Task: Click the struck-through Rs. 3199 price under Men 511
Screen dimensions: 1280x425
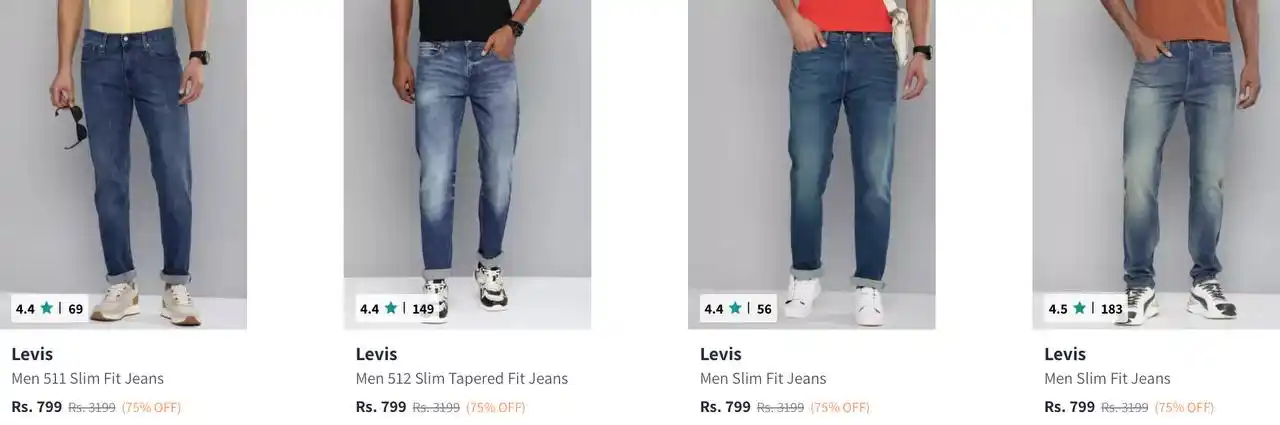Action: 92,408
